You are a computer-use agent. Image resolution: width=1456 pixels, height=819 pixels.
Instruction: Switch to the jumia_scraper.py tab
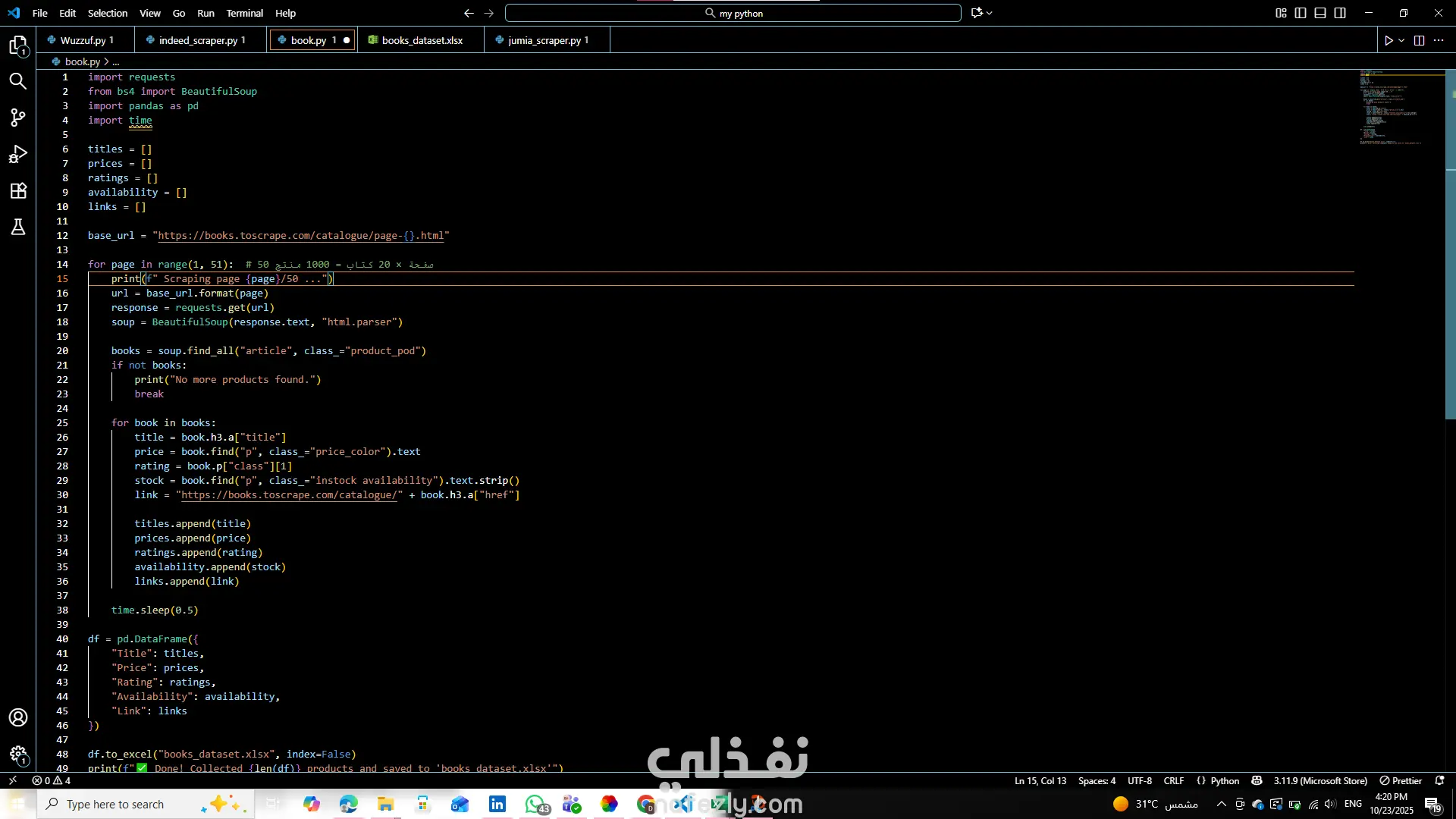coord(544,40)
